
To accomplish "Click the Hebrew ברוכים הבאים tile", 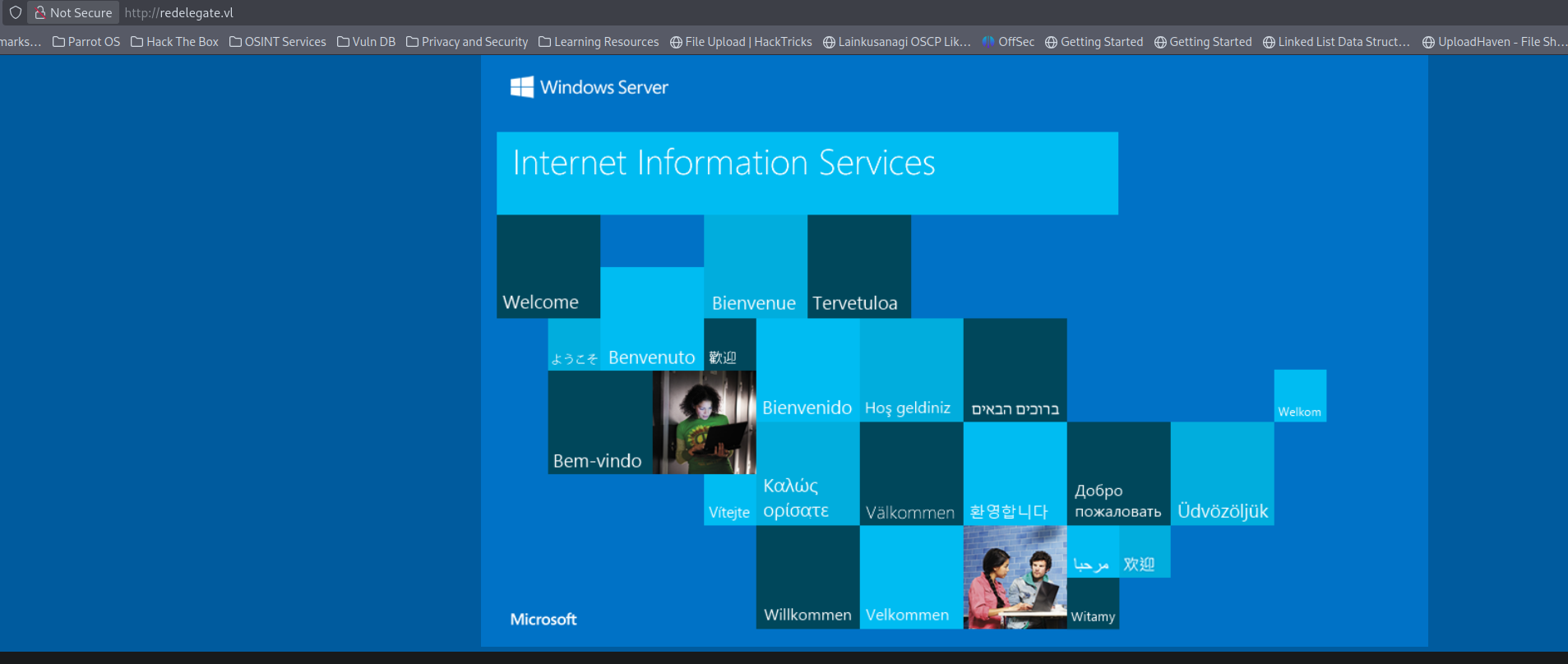I will (x=1015, y=370).
